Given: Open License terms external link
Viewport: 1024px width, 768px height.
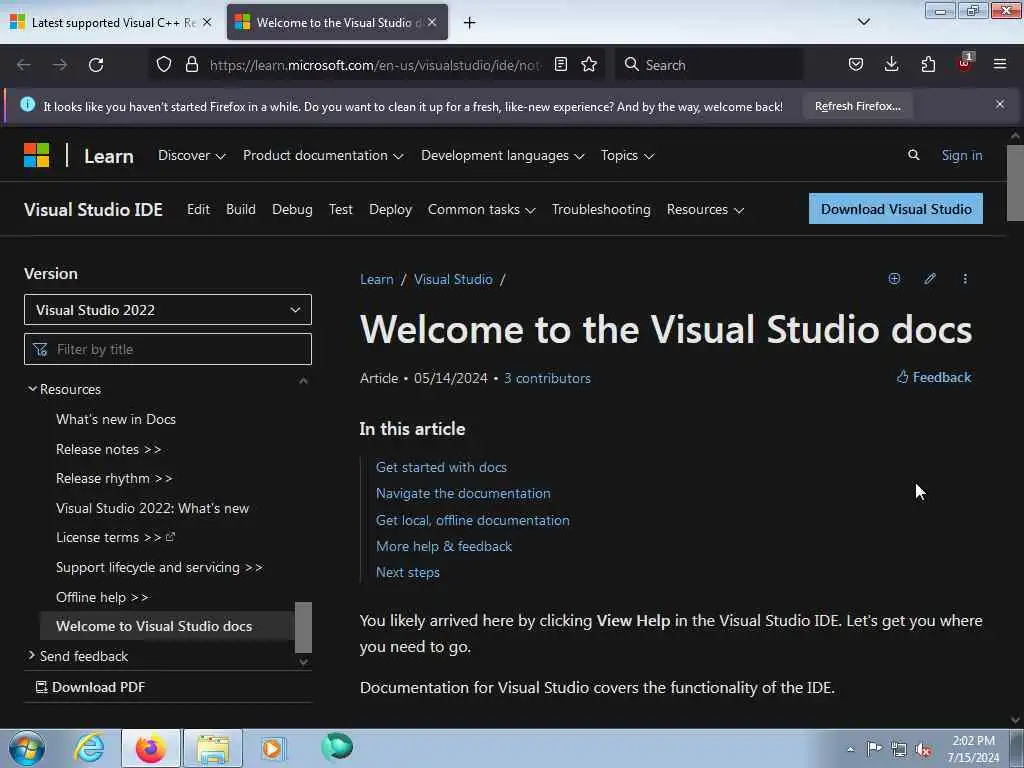Looking at the screenshot, I should click(x=116, y=537).
